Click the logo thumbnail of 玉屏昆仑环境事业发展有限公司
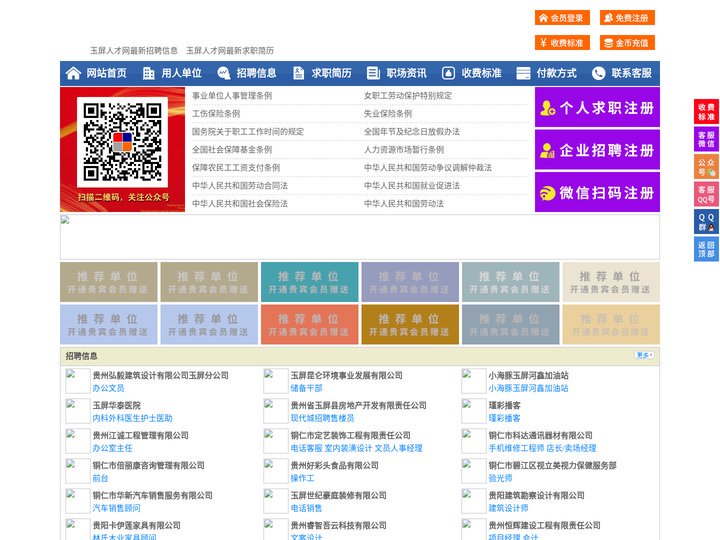The width and height of the screenshot is (720, 540). 276,381
